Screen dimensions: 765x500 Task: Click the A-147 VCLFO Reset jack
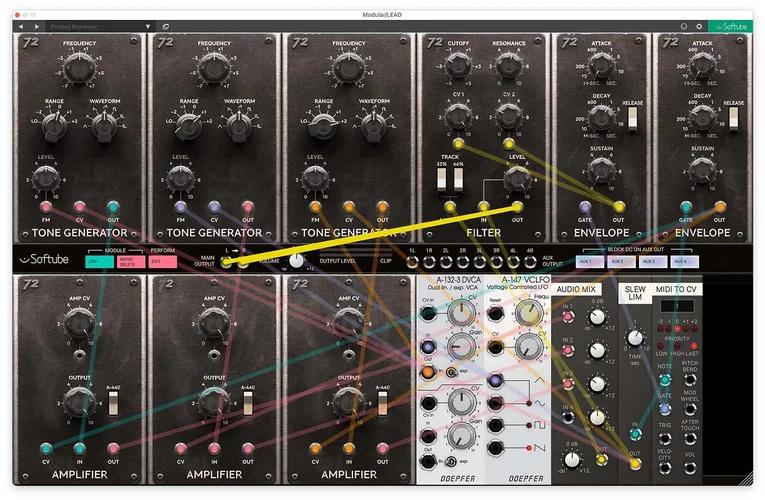pyautogui.click(x=495, y=314)
